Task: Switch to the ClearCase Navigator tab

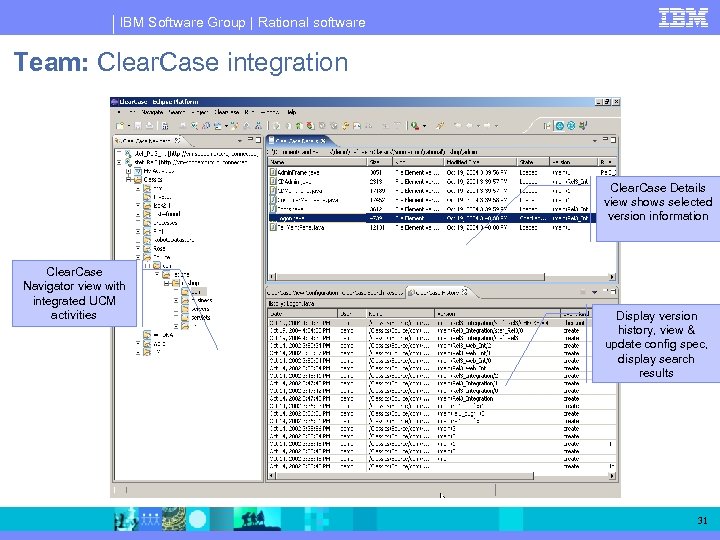Action: click(x=147, y=141)
